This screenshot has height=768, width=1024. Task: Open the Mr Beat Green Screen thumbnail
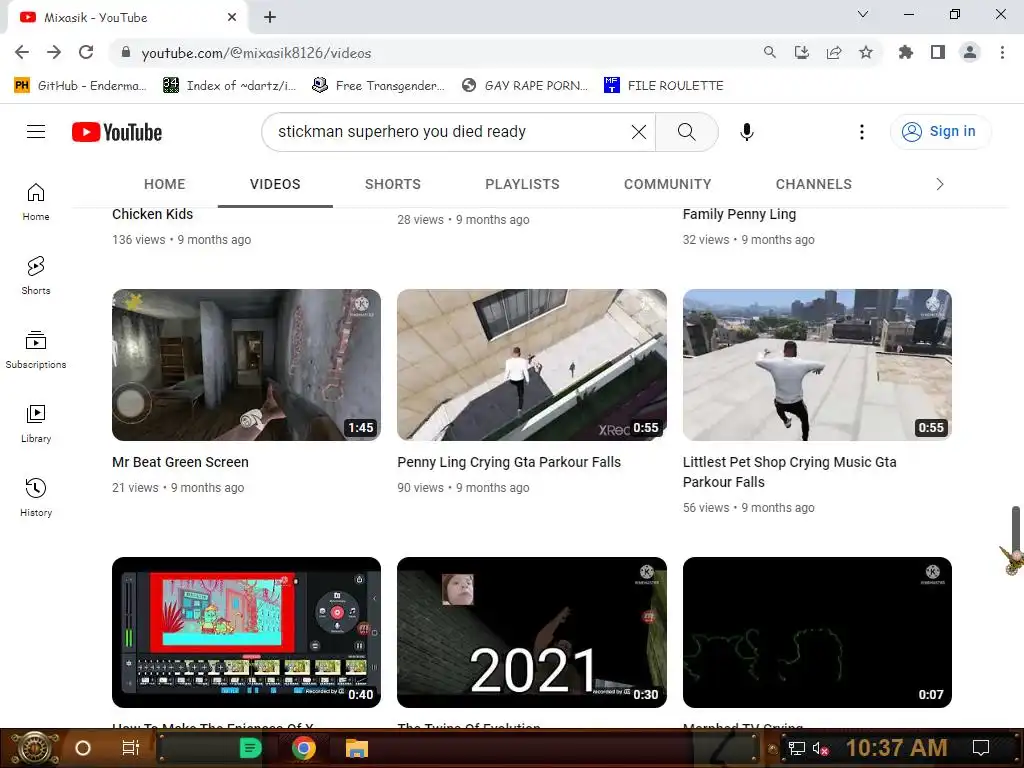tap(246, 365)
